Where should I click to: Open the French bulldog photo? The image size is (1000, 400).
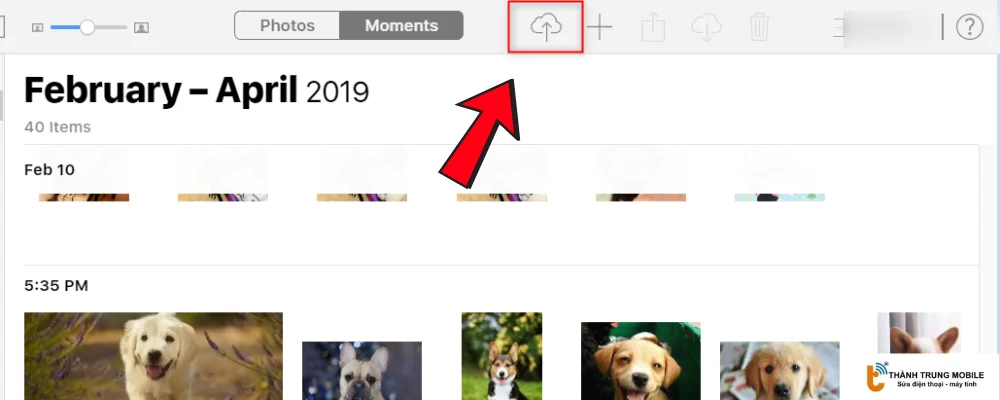pos(362,371)
